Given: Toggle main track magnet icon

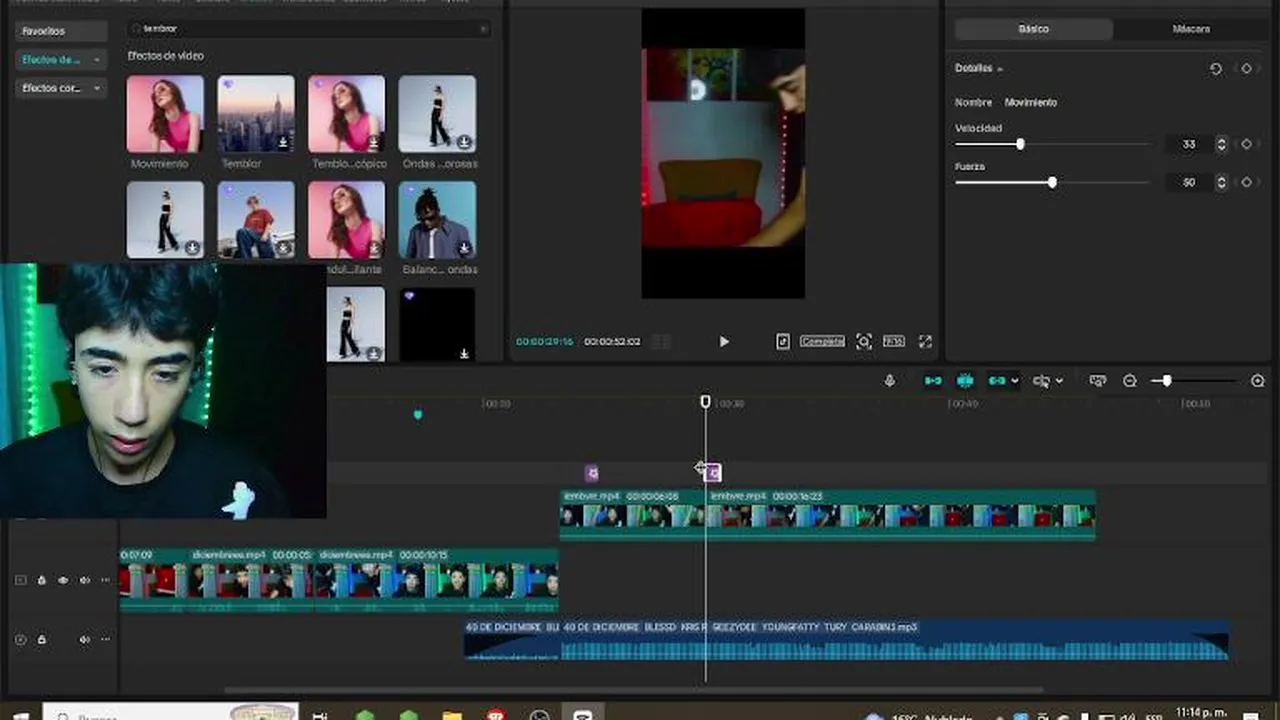Looking at the screenshot, I should coord(933,381).
